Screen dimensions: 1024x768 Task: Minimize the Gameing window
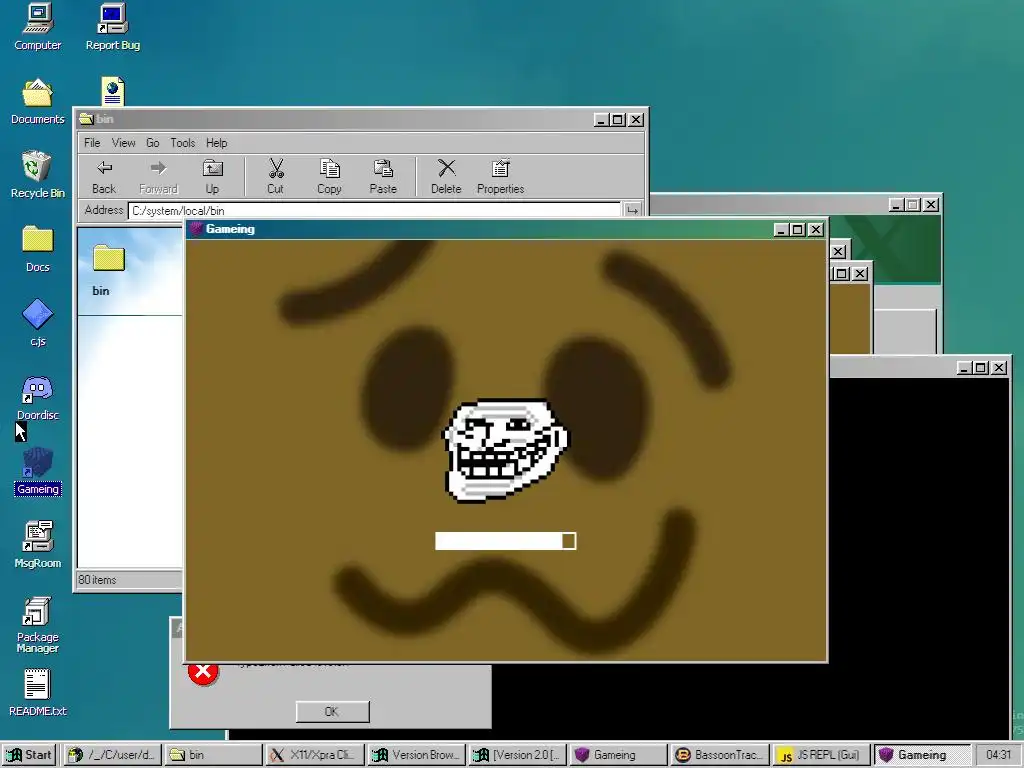click(781, 230)
